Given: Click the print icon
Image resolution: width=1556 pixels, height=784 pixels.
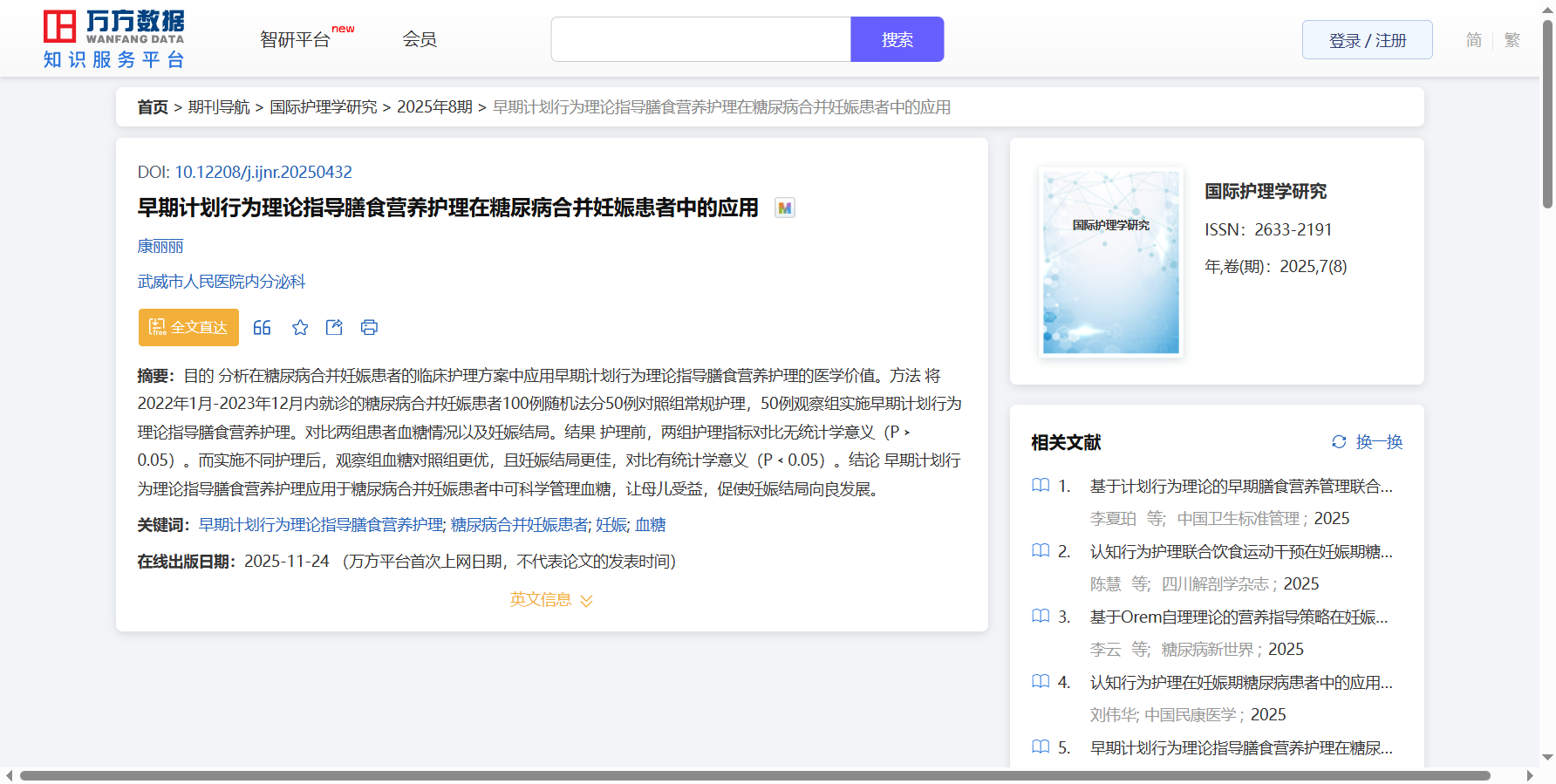Looking at the screenshot, I should pos(369,328).
